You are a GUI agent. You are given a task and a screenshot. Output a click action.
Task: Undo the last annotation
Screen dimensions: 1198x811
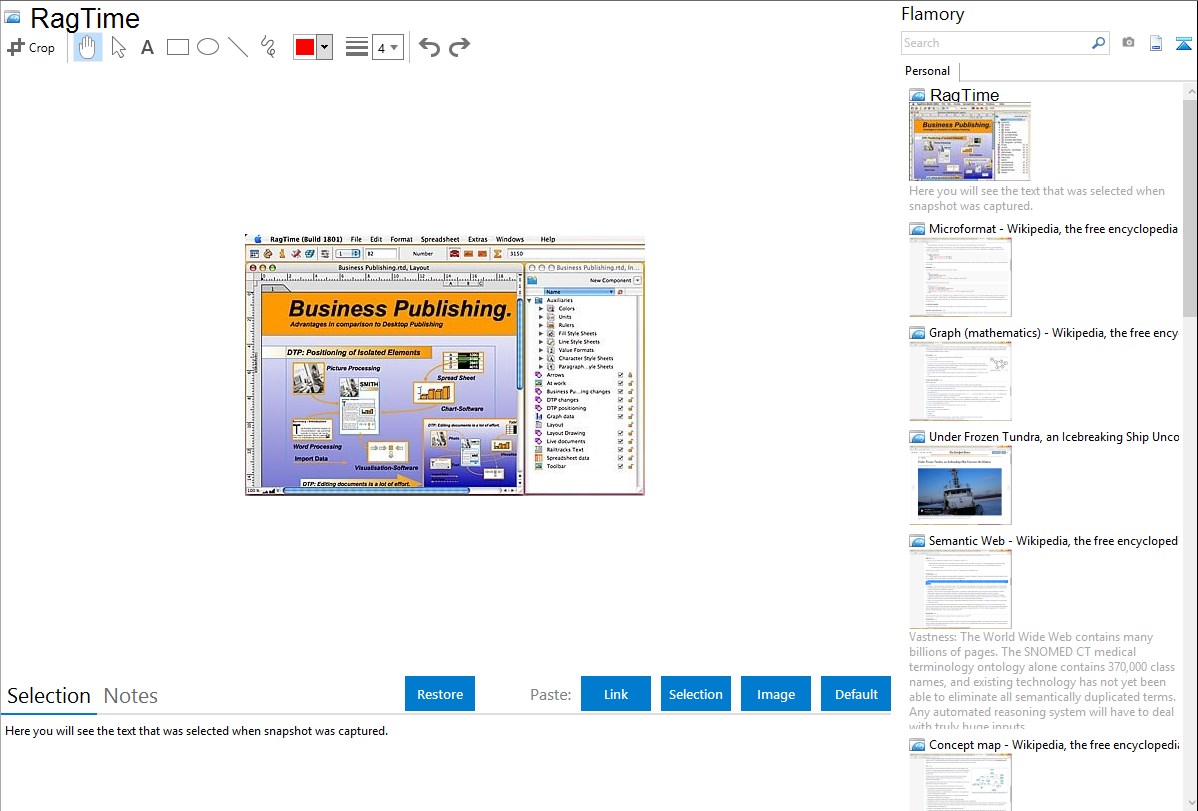tap(429, 47)
